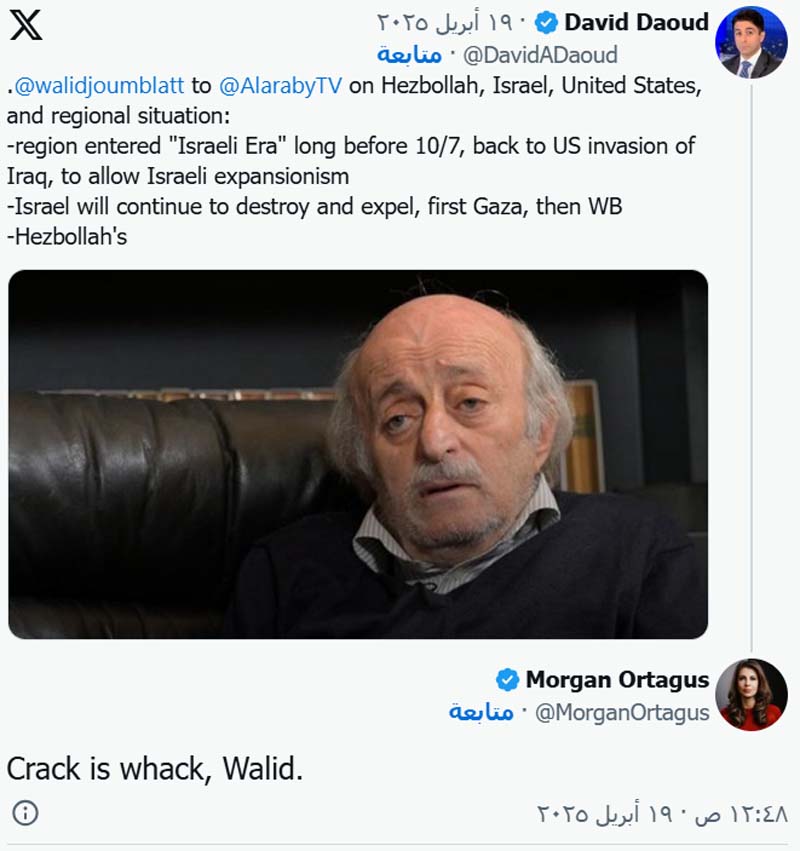Click the X logo

pyautogui.click(x=26, y=25)
